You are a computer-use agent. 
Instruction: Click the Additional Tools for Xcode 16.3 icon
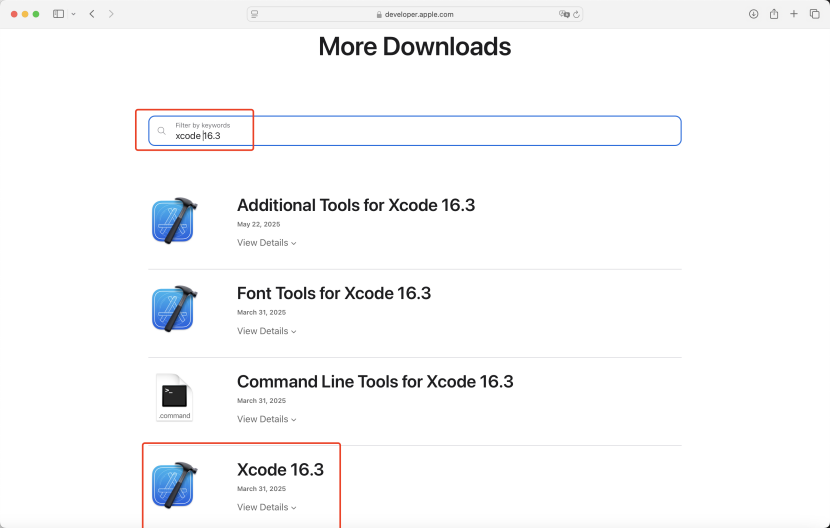pyautogui.click(x=174, y=221)
